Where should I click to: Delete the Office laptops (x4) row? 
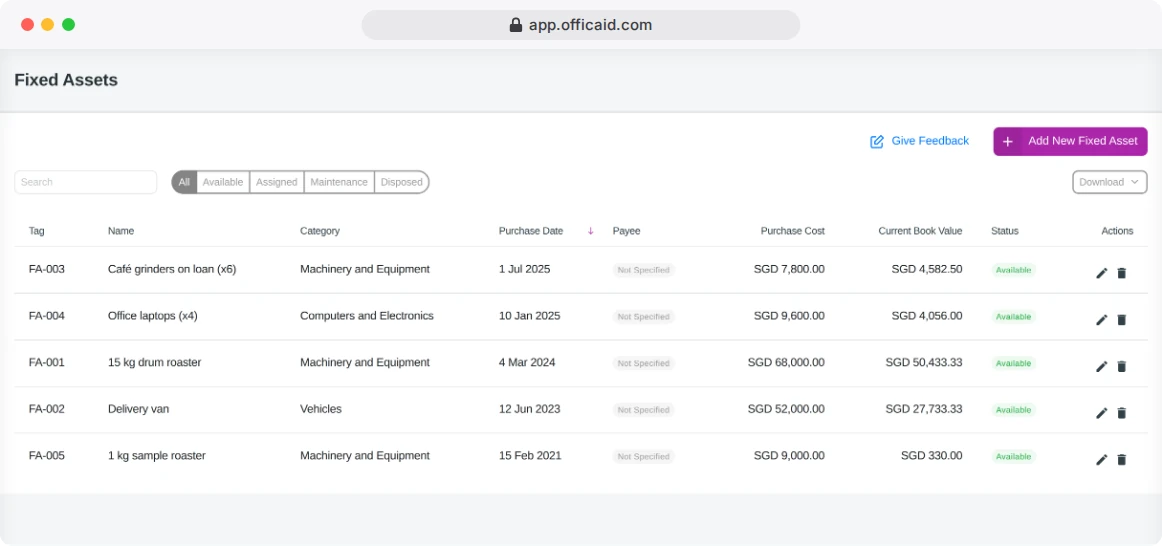coord(1121,320)
